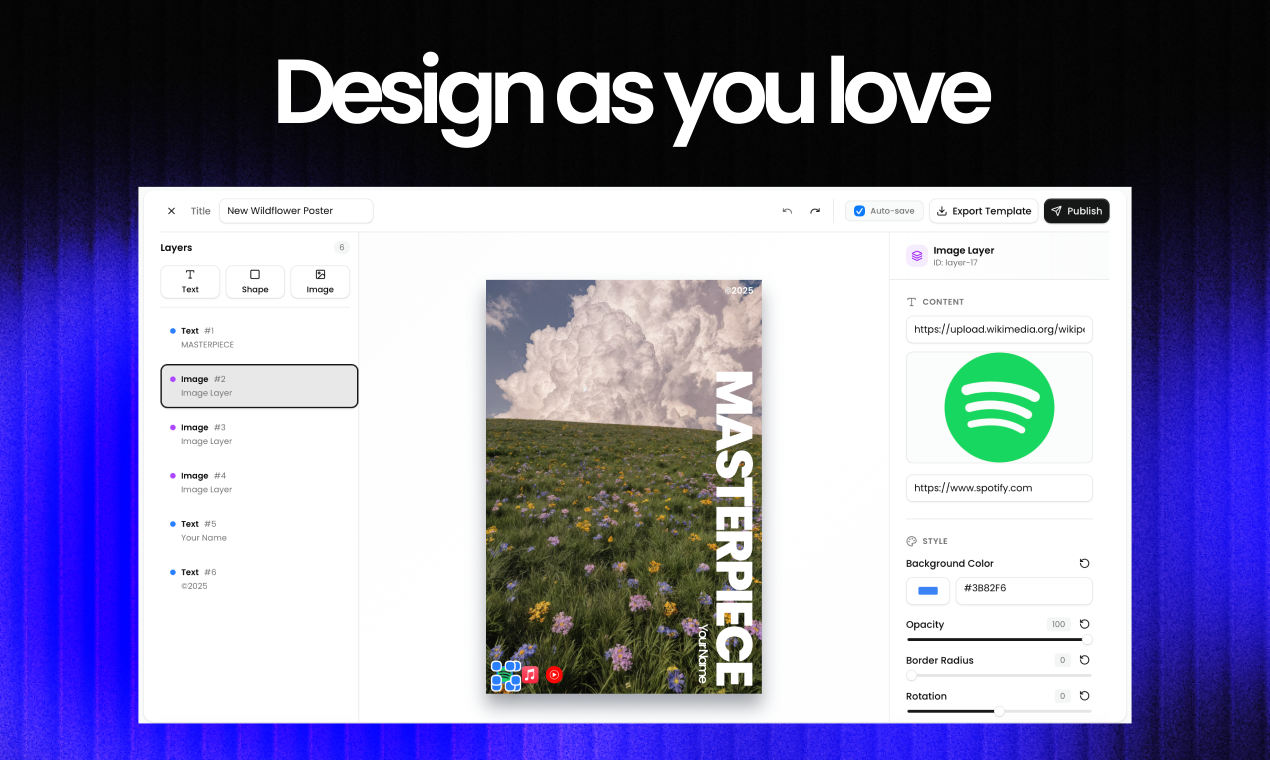Add a new layer with the Shape tool
This screenshot has width=1270, height=760.
click(x=254, y=281)
